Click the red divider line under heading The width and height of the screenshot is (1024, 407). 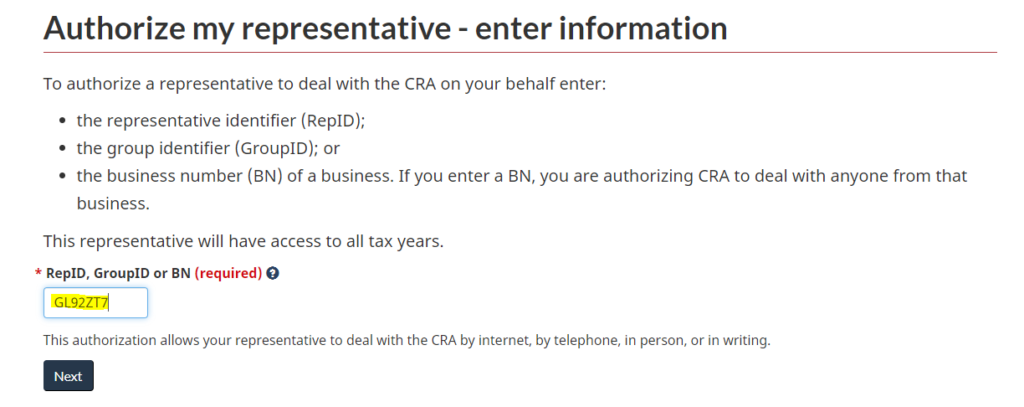[520, 52]
